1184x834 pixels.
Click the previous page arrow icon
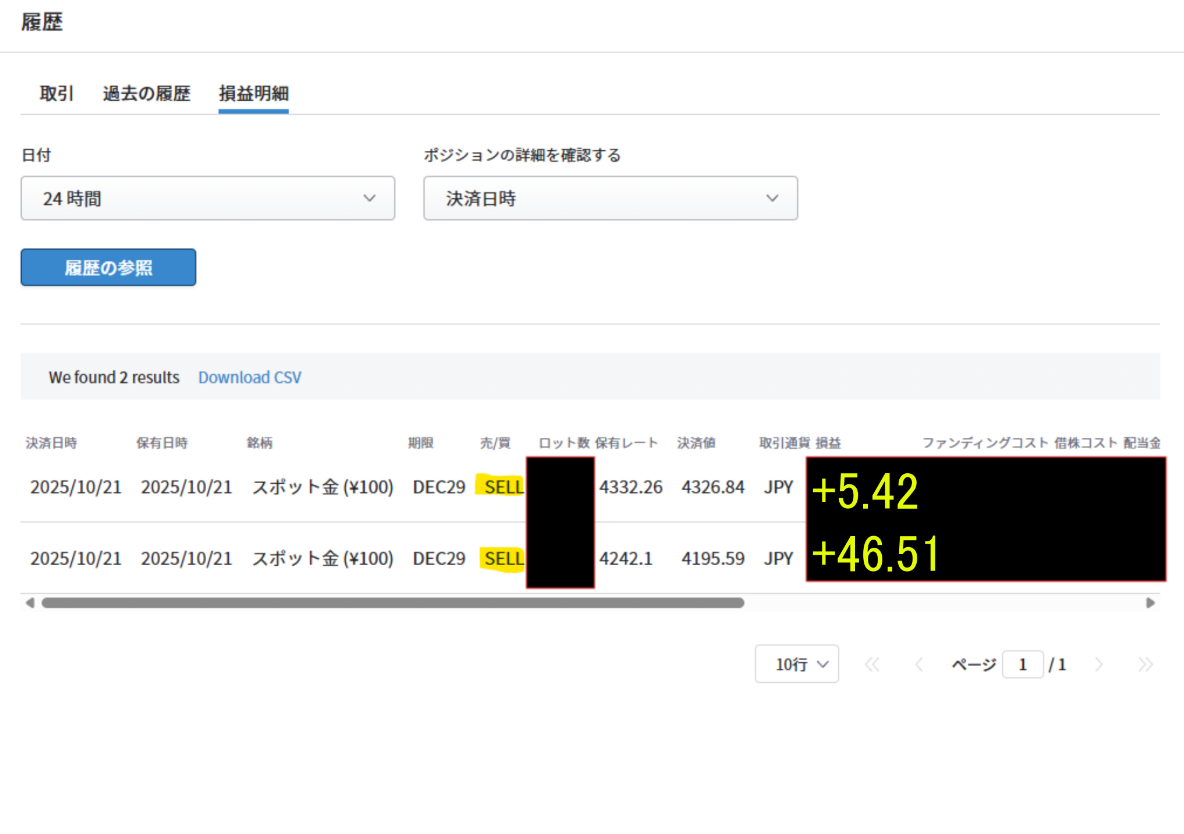918,664
